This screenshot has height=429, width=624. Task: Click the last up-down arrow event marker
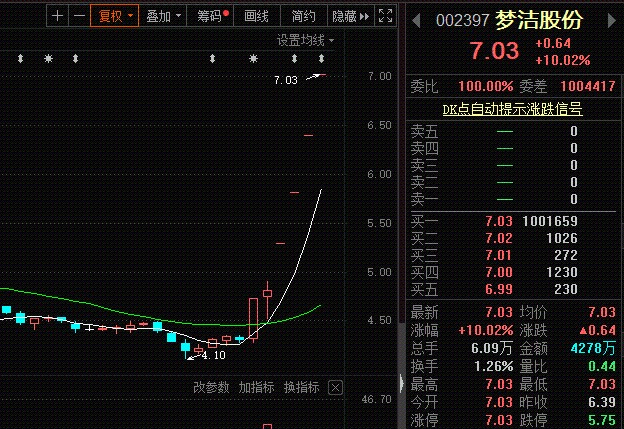point(321,59)
